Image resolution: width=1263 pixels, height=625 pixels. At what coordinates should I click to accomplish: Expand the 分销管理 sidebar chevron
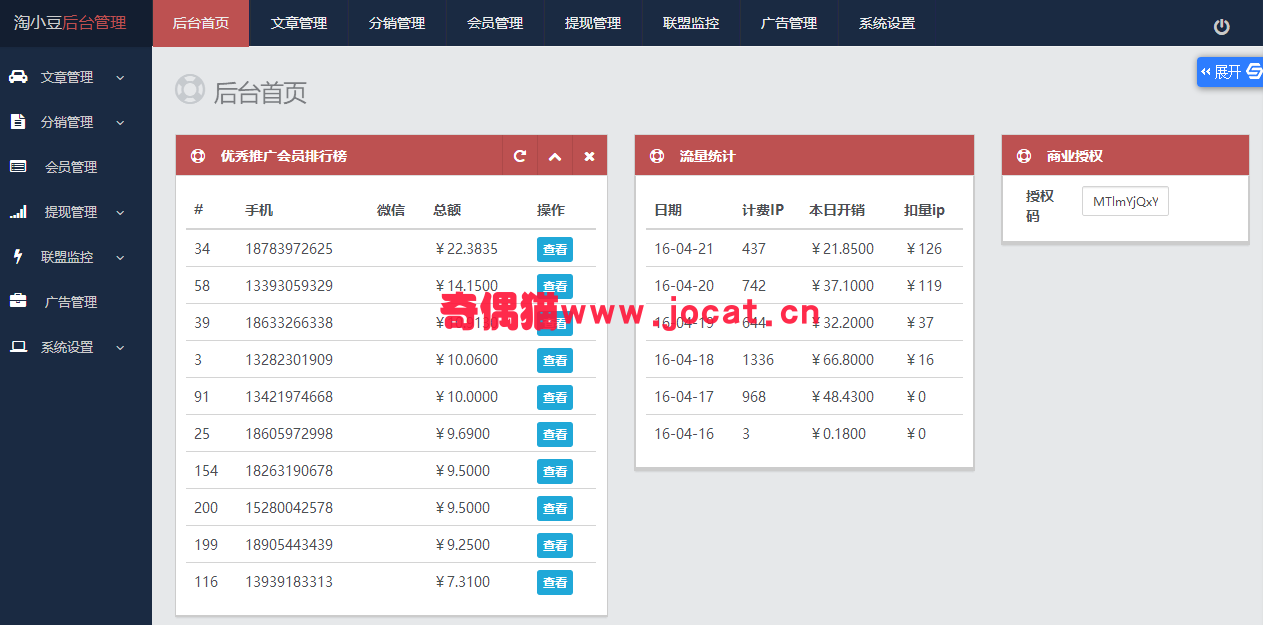coord(120,122)
